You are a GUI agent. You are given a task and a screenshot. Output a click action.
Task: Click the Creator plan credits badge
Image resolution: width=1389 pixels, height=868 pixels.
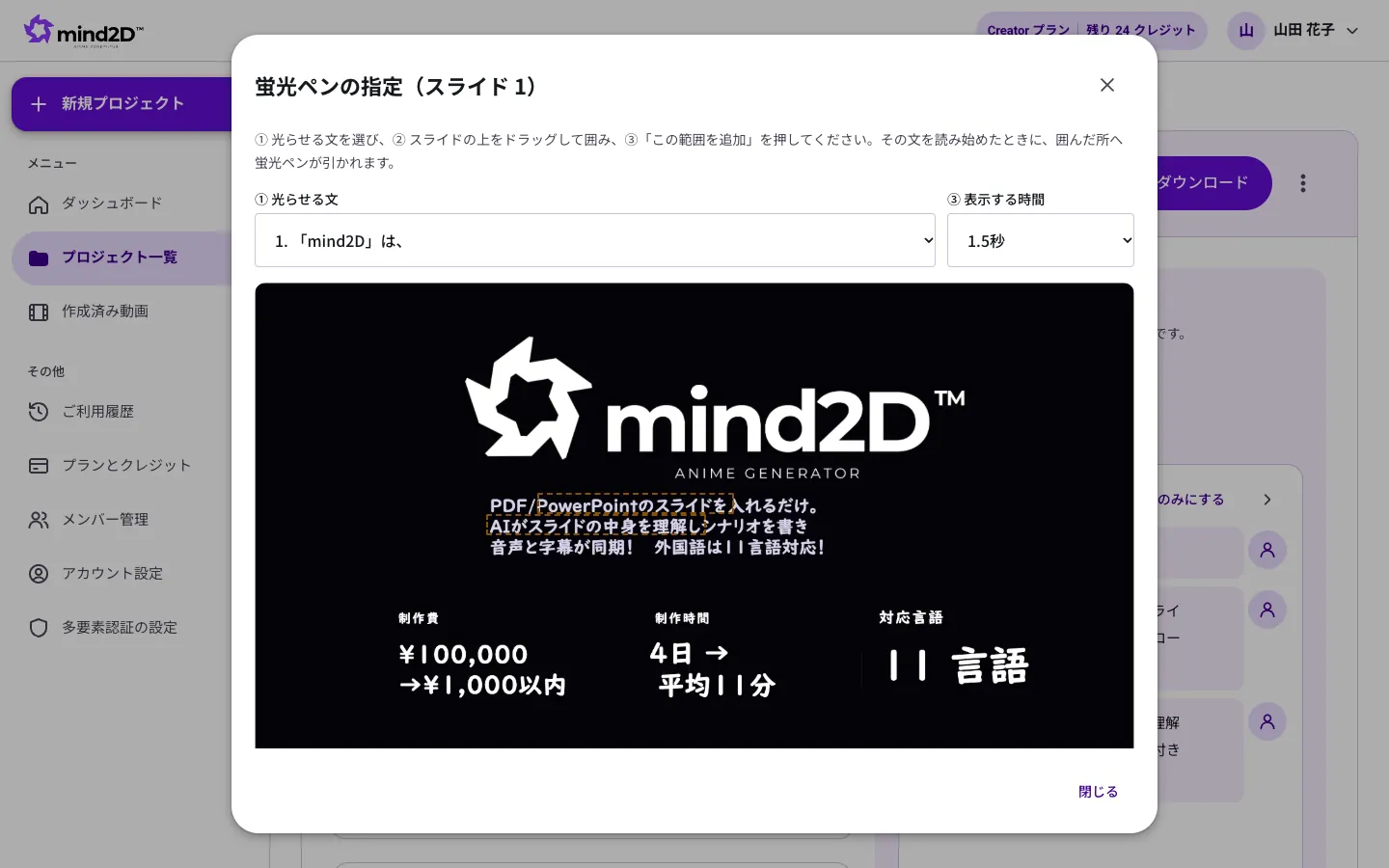click(1091, 31)
